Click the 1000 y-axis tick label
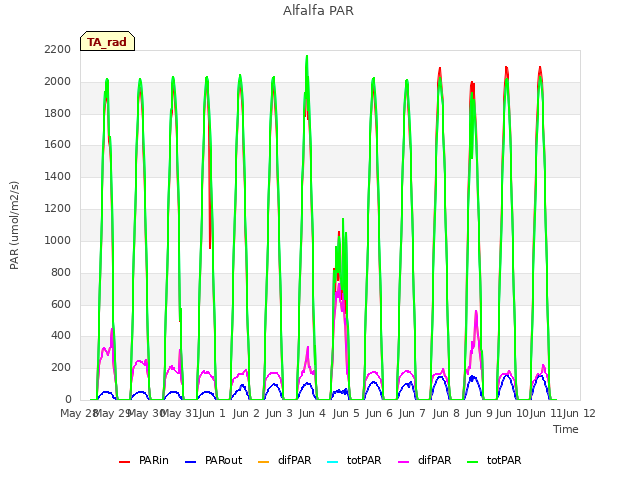Viewport: 640px width, 480px height. (x=58, y=240)
